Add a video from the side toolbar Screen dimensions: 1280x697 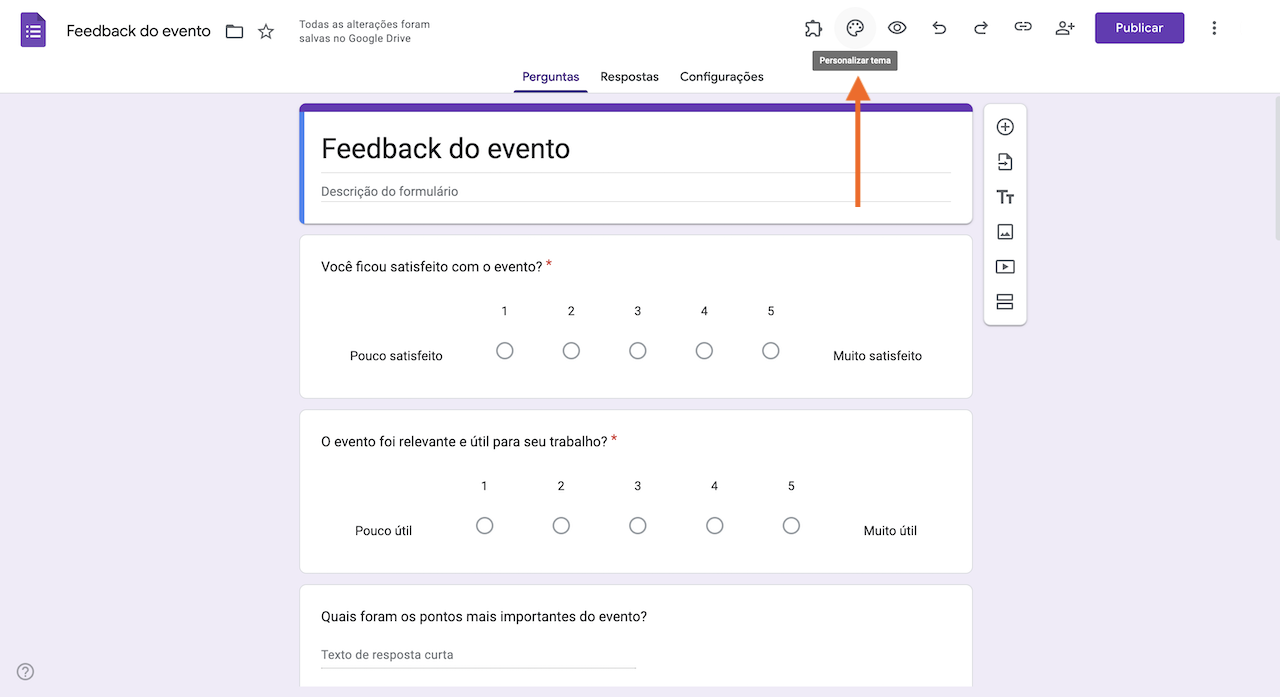coord(1005,267)
